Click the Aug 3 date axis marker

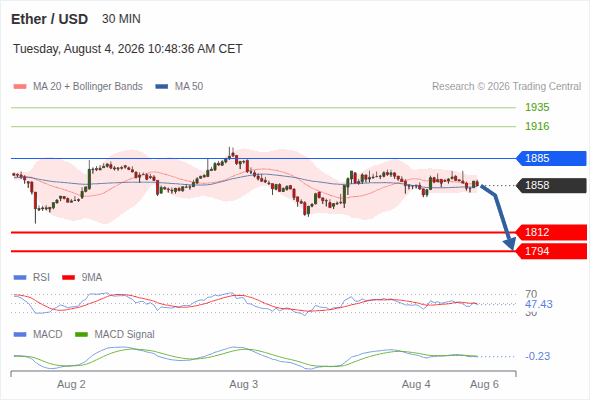tap(243, 385)
